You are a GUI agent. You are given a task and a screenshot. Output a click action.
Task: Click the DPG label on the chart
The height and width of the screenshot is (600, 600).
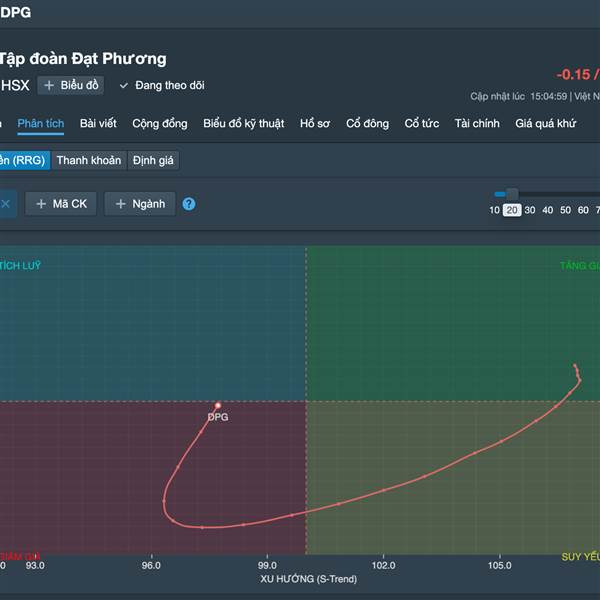218,417
